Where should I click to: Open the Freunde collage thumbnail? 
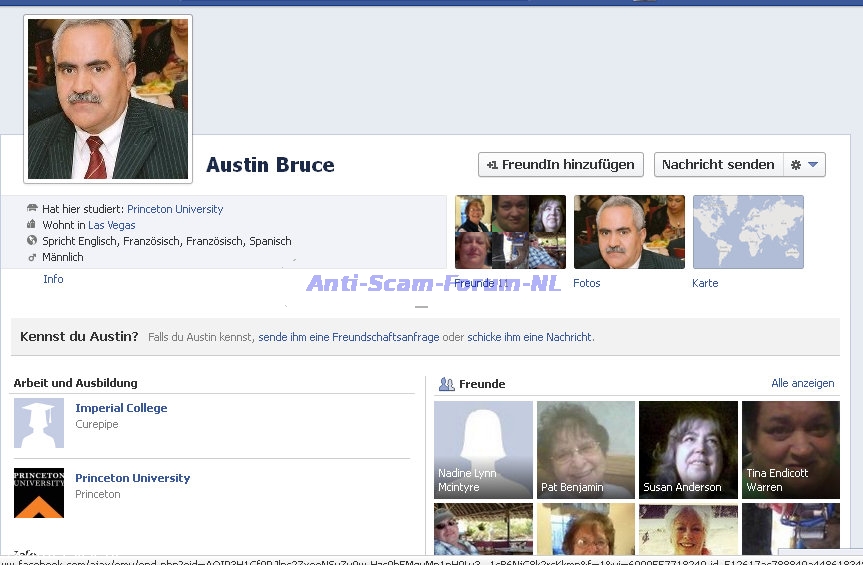point(510,232)
